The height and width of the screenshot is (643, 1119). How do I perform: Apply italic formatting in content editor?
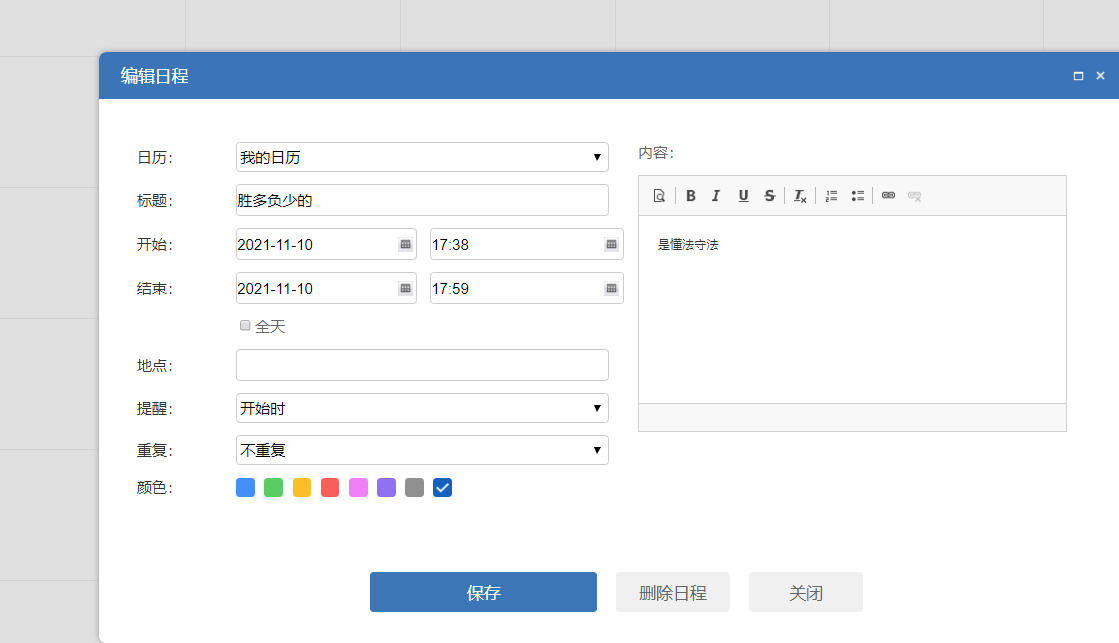[716, 196]
